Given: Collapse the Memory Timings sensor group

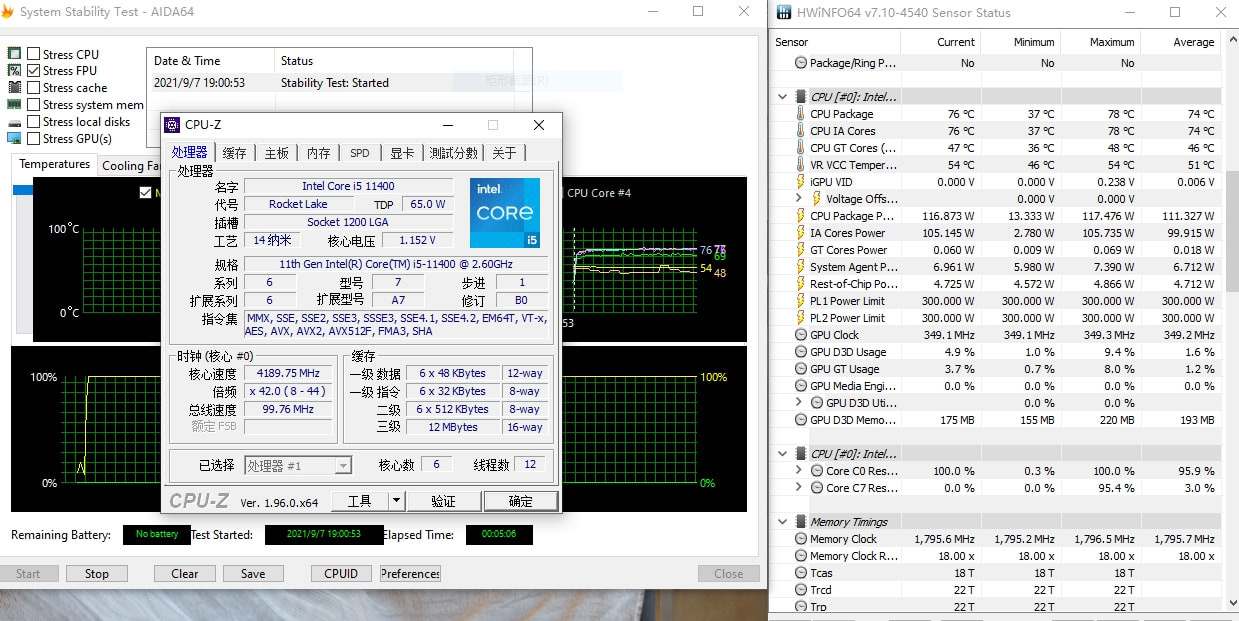Looking at the screenshot, I should 782,522.
